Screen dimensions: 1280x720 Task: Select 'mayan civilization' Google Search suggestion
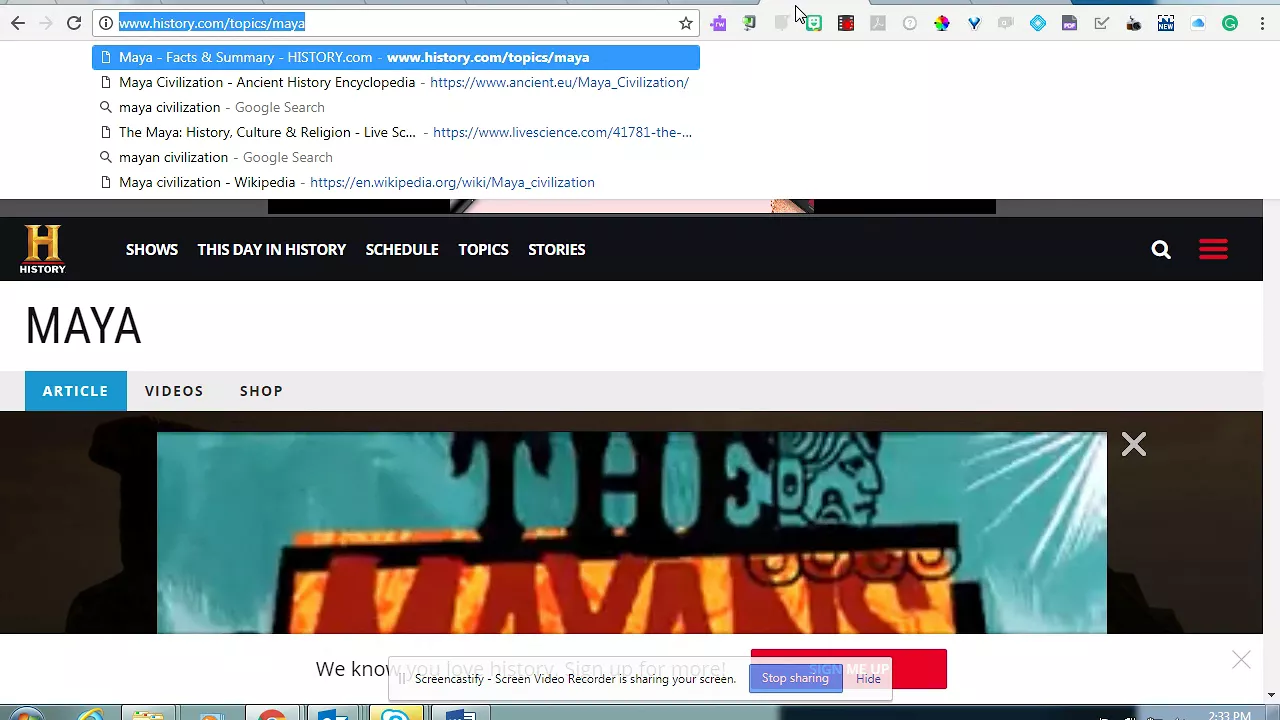(396, 157)
